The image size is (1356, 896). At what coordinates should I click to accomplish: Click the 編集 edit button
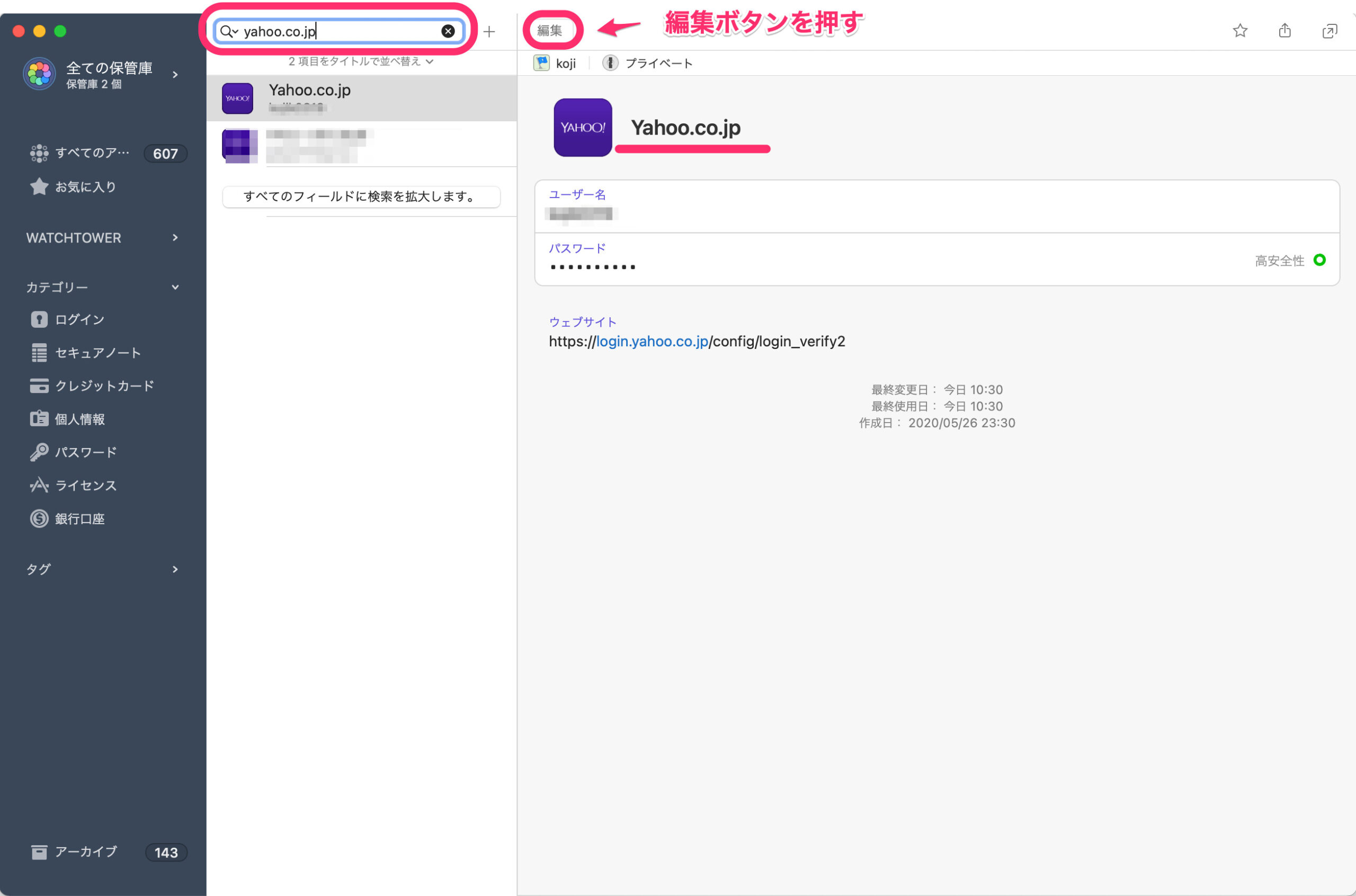(550, 30)
